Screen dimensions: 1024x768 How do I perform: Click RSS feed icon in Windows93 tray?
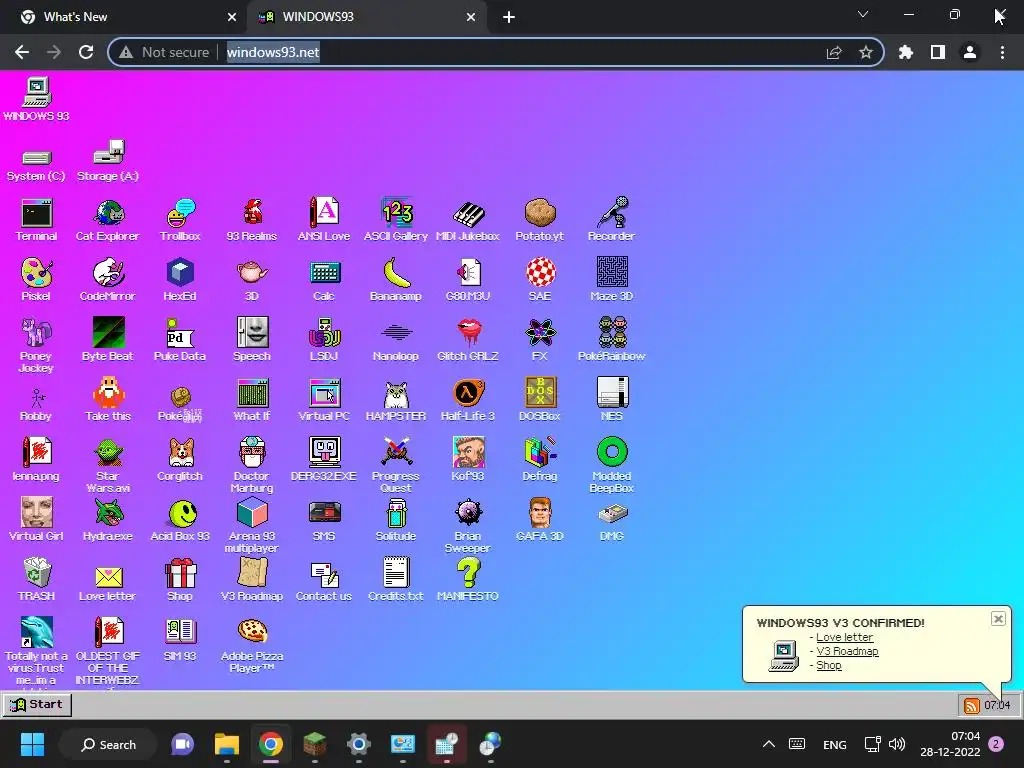pos(972,705)
